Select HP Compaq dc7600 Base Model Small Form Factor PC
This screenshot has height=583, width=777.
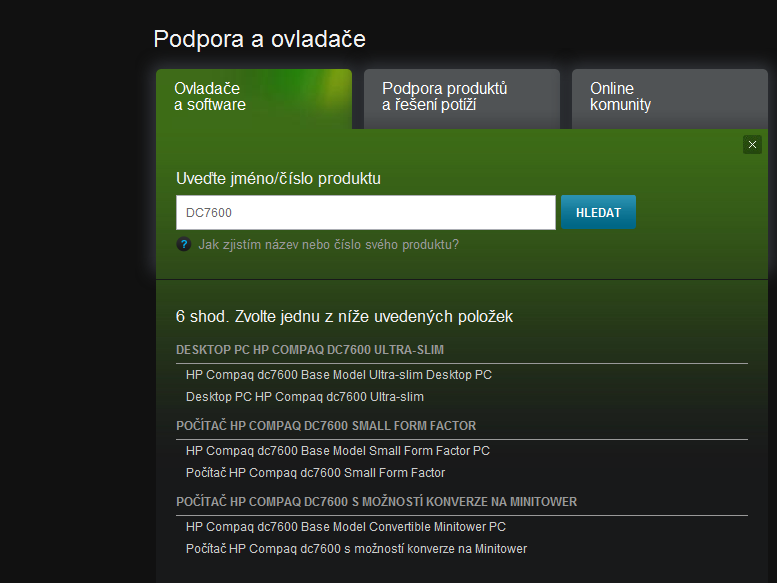coord(337,451)
